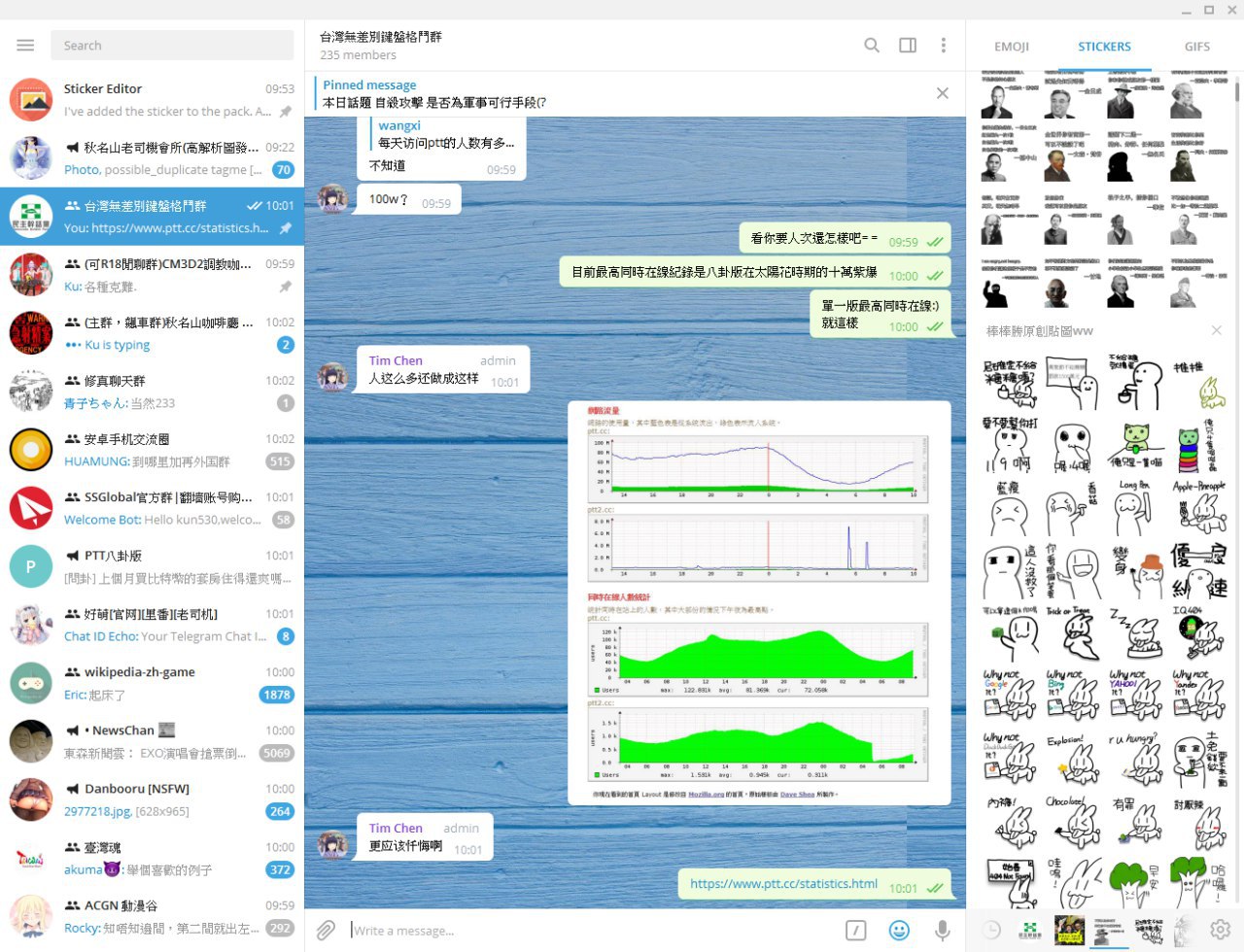Open the hamburger main menu

click(x=25, y=46)
